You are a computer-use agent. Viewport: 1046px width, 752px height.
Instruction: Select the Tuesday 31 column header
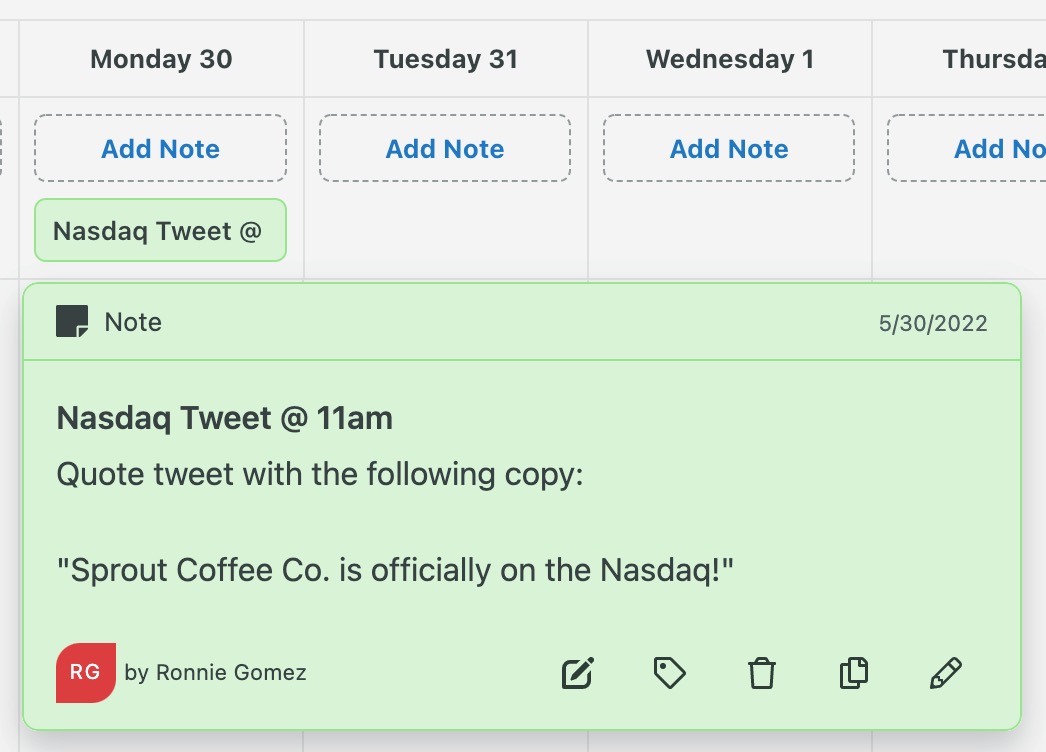[446, 60]
